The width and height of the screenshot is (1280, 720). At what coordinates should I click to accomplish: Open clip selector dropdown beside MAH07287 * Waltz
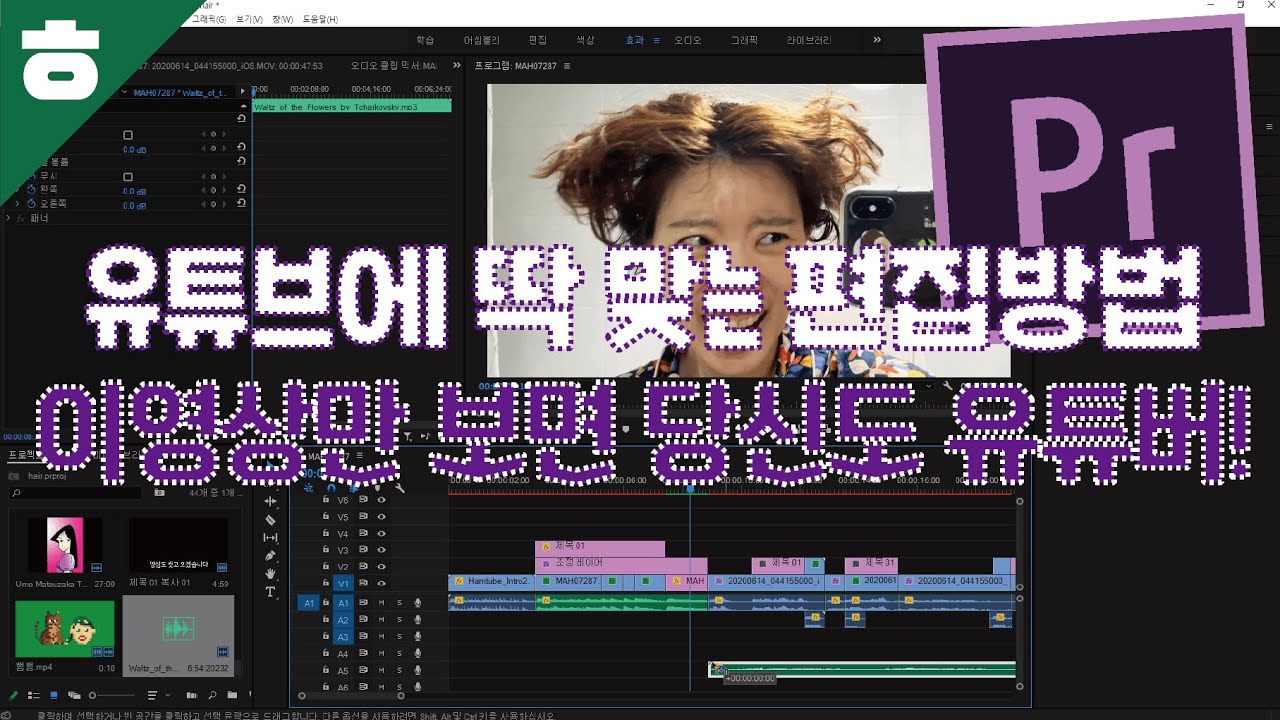(x=124, y=92)
